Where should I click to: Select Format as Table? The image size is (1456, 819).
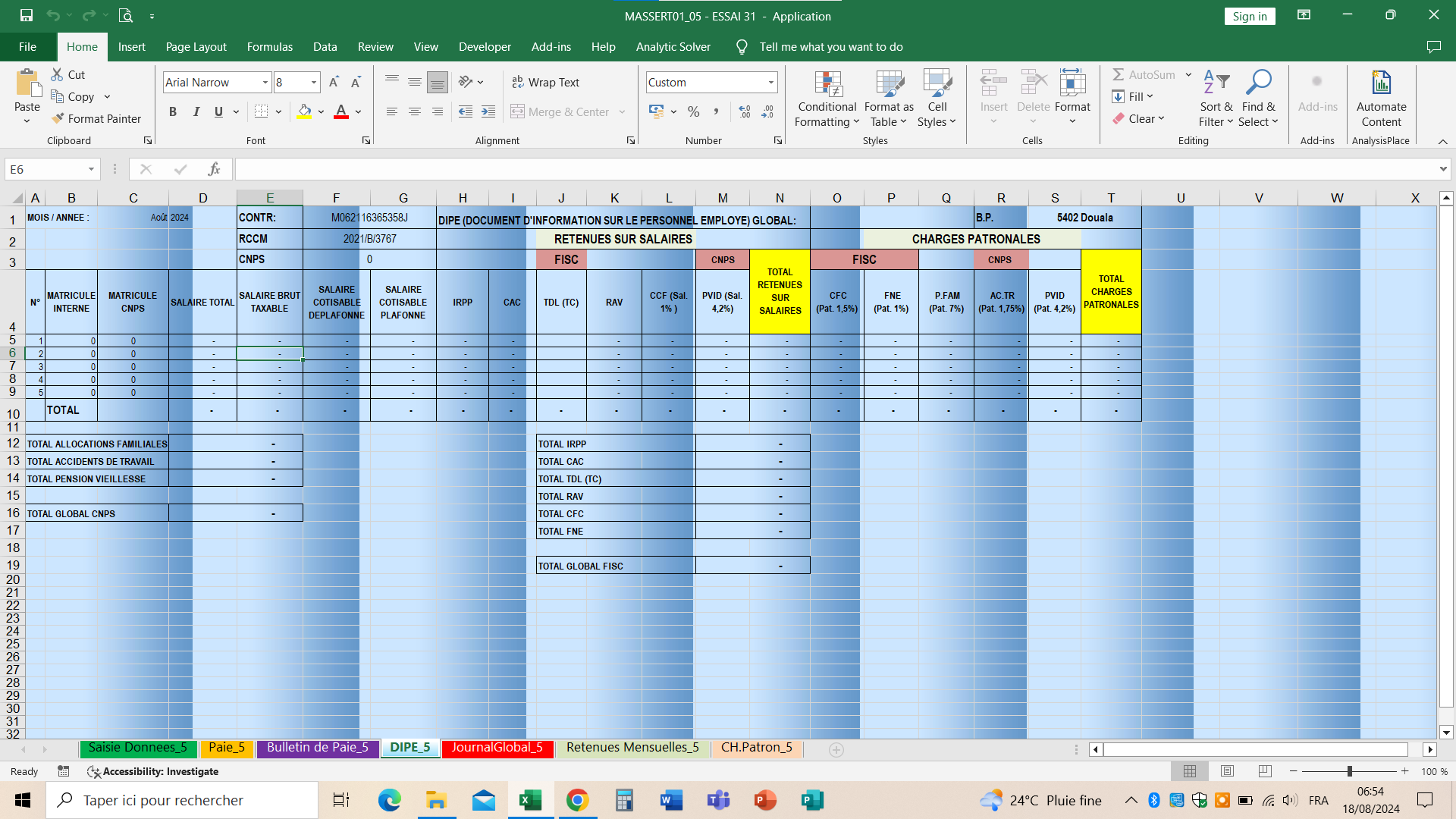pos(888,99)
